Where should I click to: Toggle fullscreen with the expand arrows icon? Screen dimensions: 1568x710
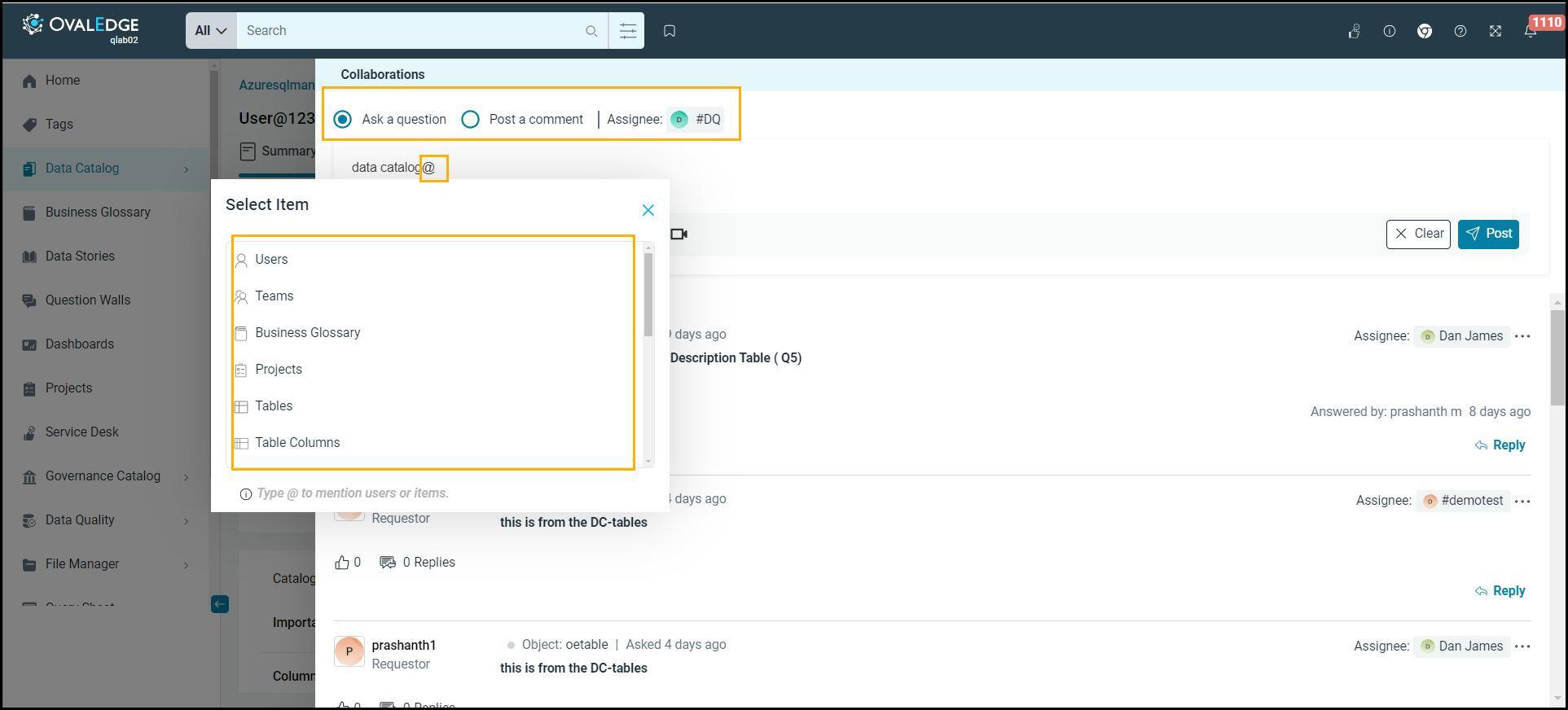click(1496, 31)
